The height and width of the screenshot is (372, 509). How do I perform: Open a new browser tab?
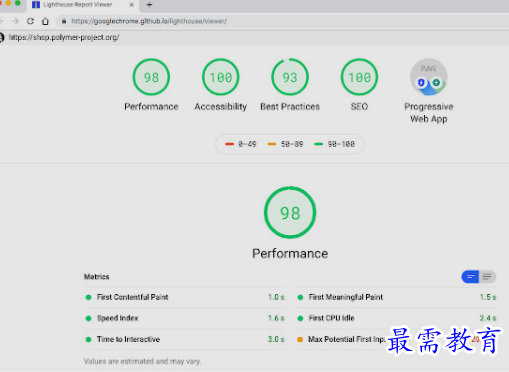[149, 5]
